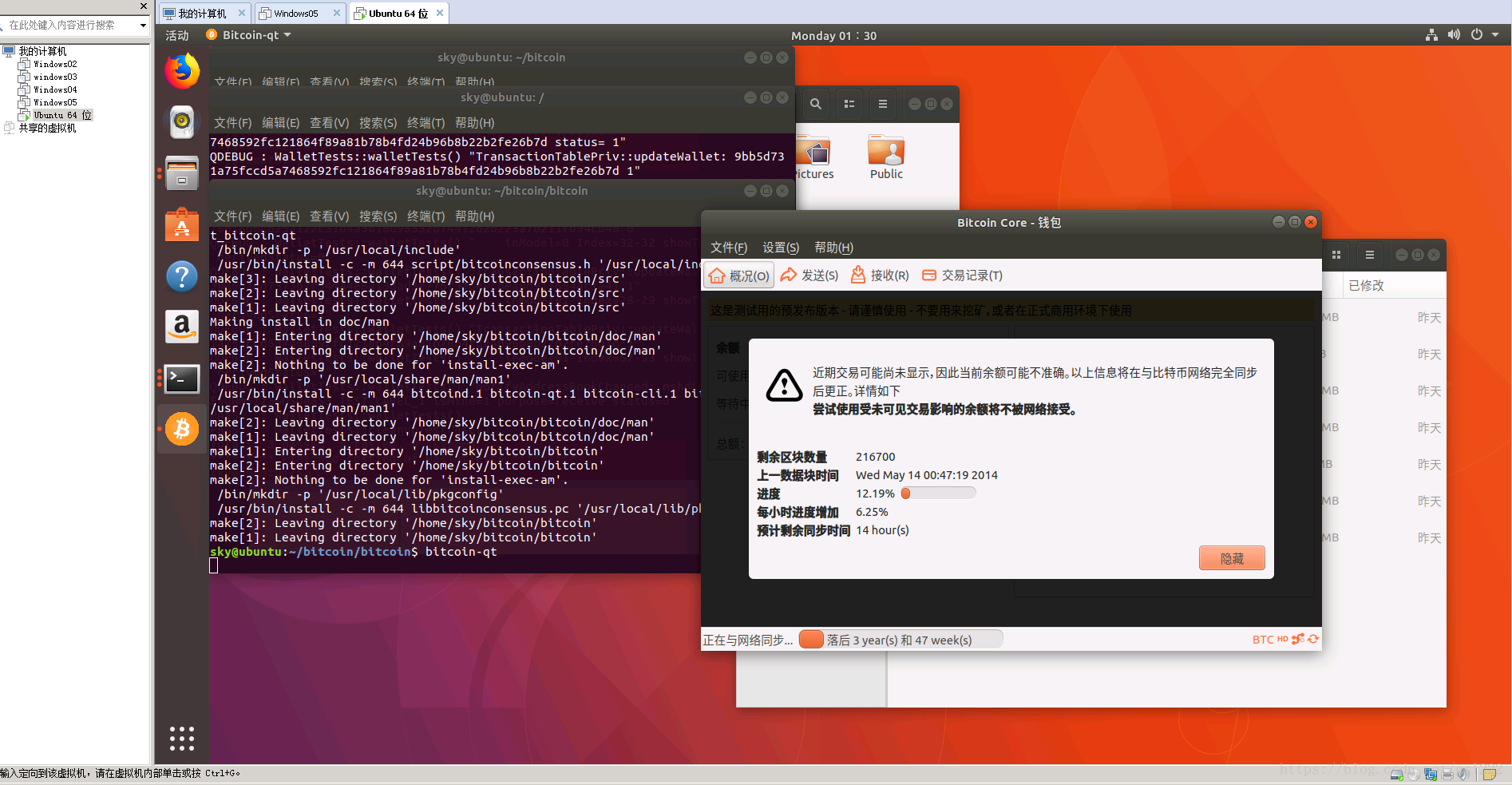Image resolution: width=1512 pixels, height=785 pixels.
Task: Open VMware library search dropdown arrow
Action: point(143,26)
